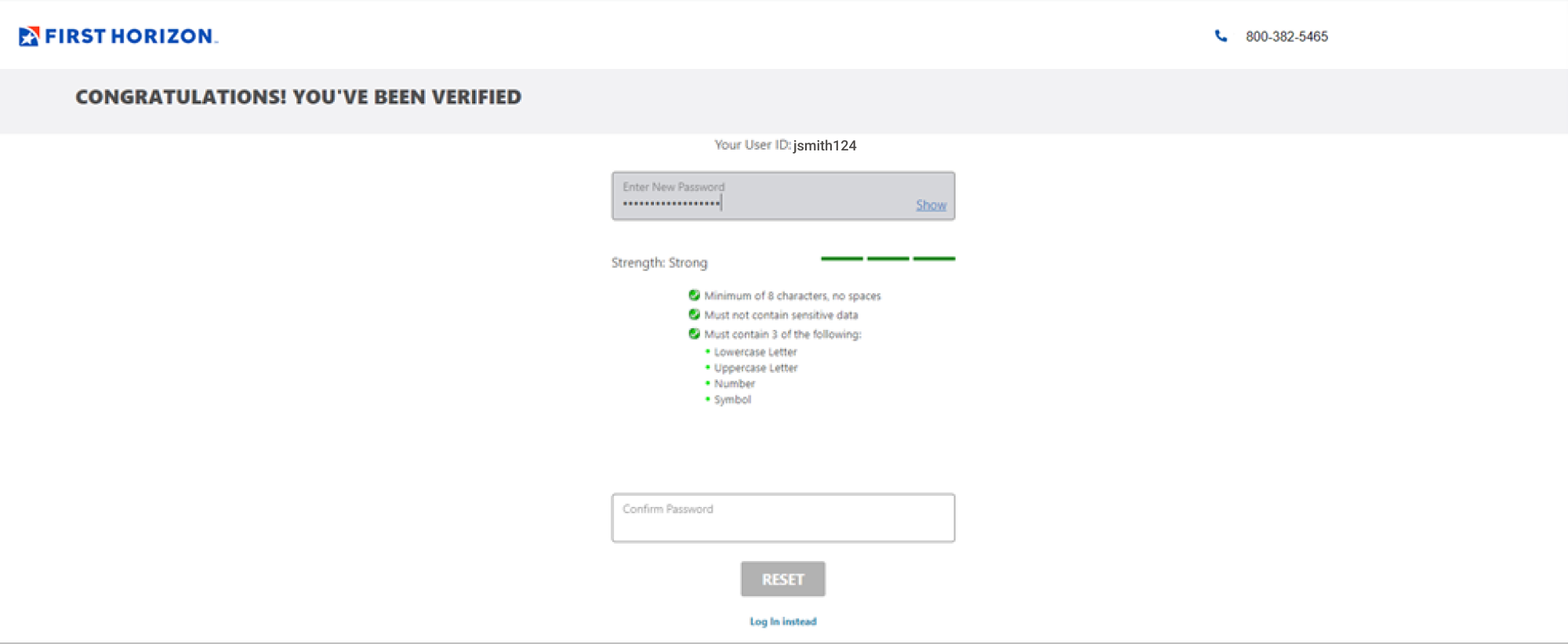Click the green check beside Minimum of 8 characters
Screen dimensions: 1568x644
(694, 295)
